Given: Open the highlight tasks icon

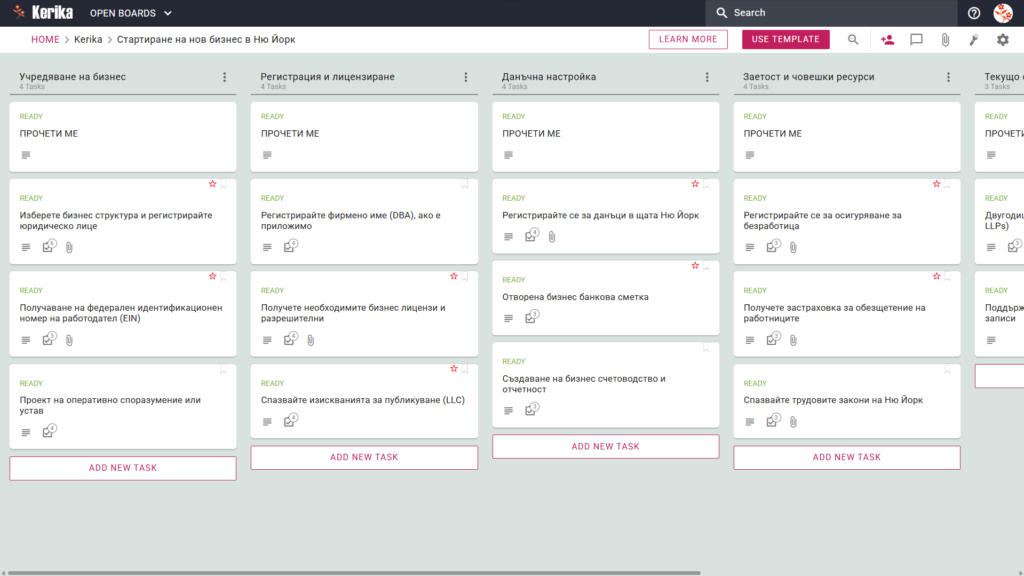Looking at the screenshot, I should [974, 40].
